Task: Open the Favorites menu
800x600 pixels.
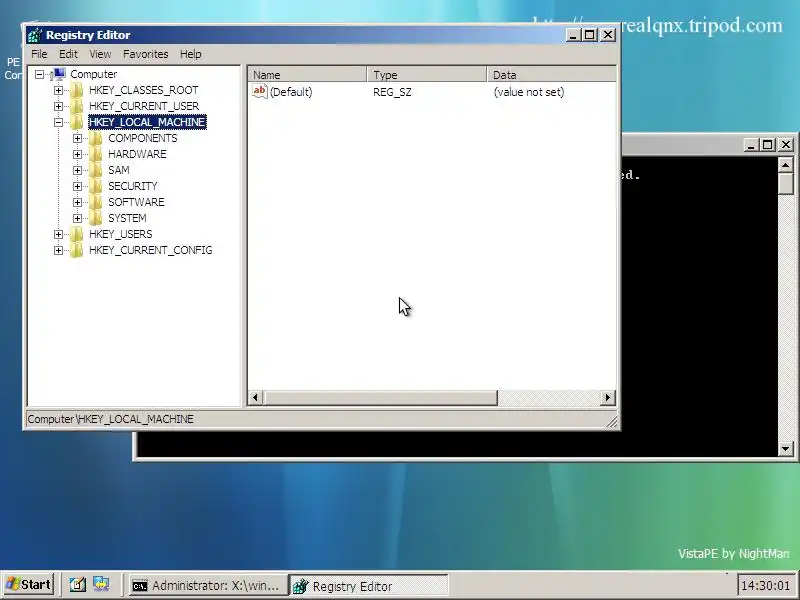Action: coord(145,54)
